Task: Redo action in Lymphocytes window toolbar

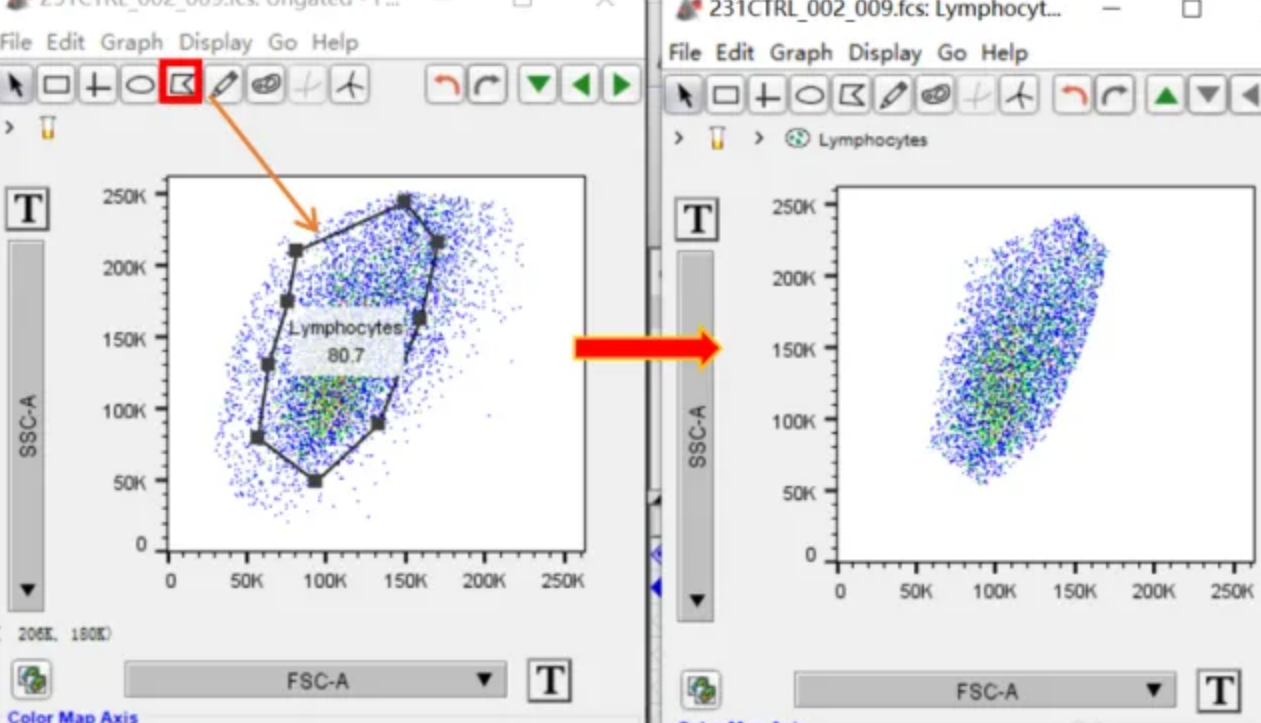Action: click(1116, 96)
